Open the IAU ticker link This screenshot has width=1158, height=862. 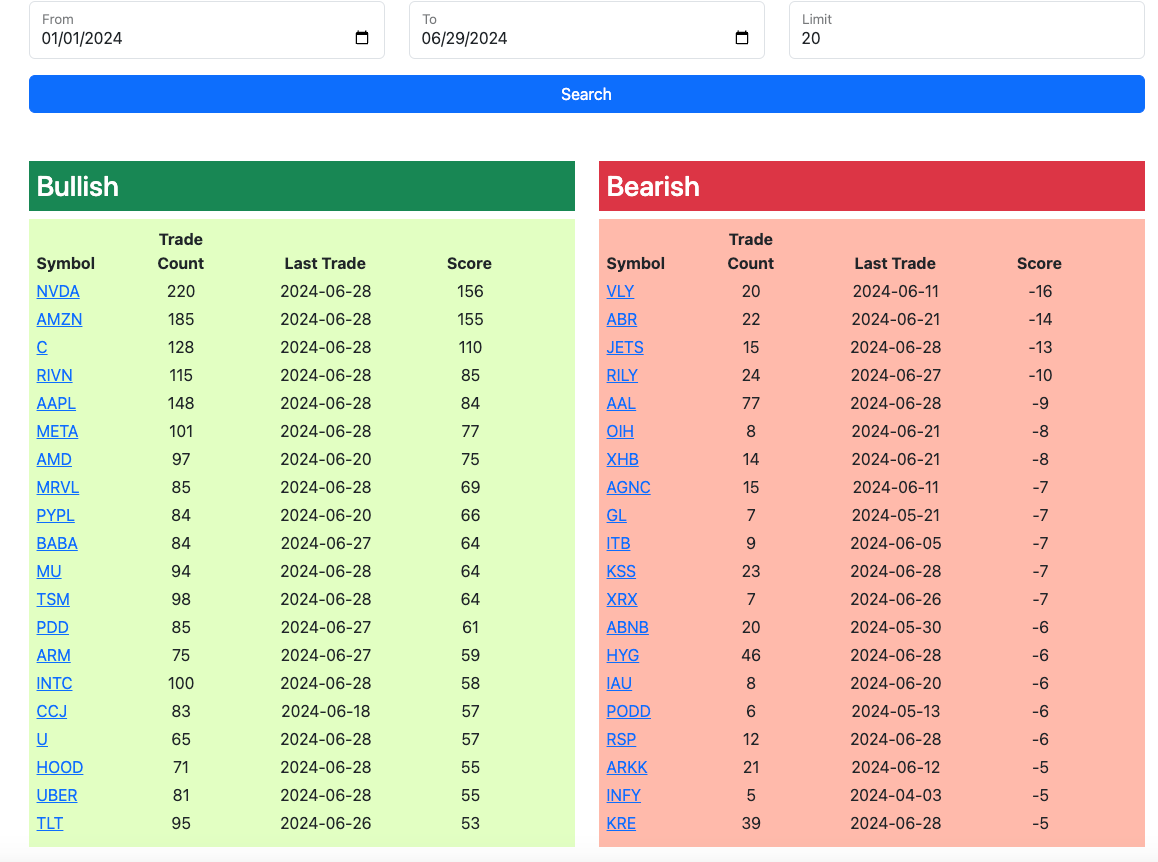[619, 683]
